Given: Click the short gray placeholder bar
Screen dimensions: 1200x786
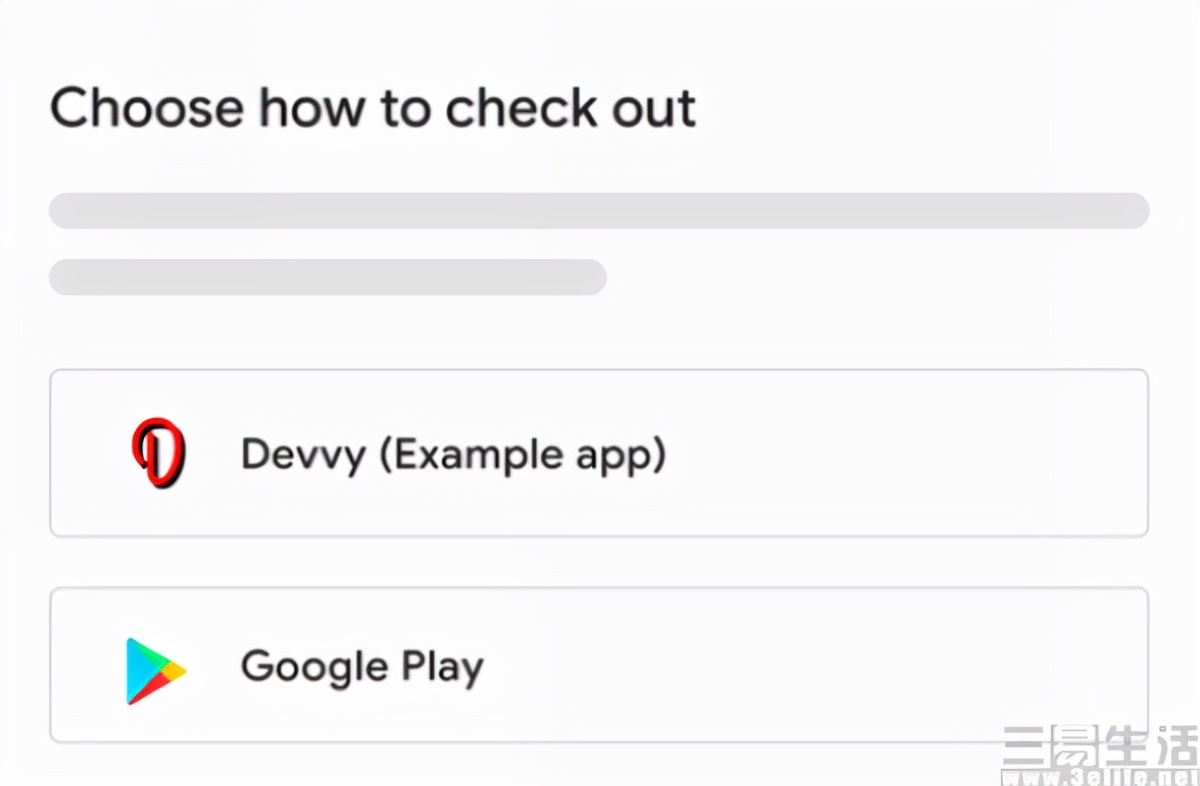Looking at the screenshot, I should click(327, 277).
